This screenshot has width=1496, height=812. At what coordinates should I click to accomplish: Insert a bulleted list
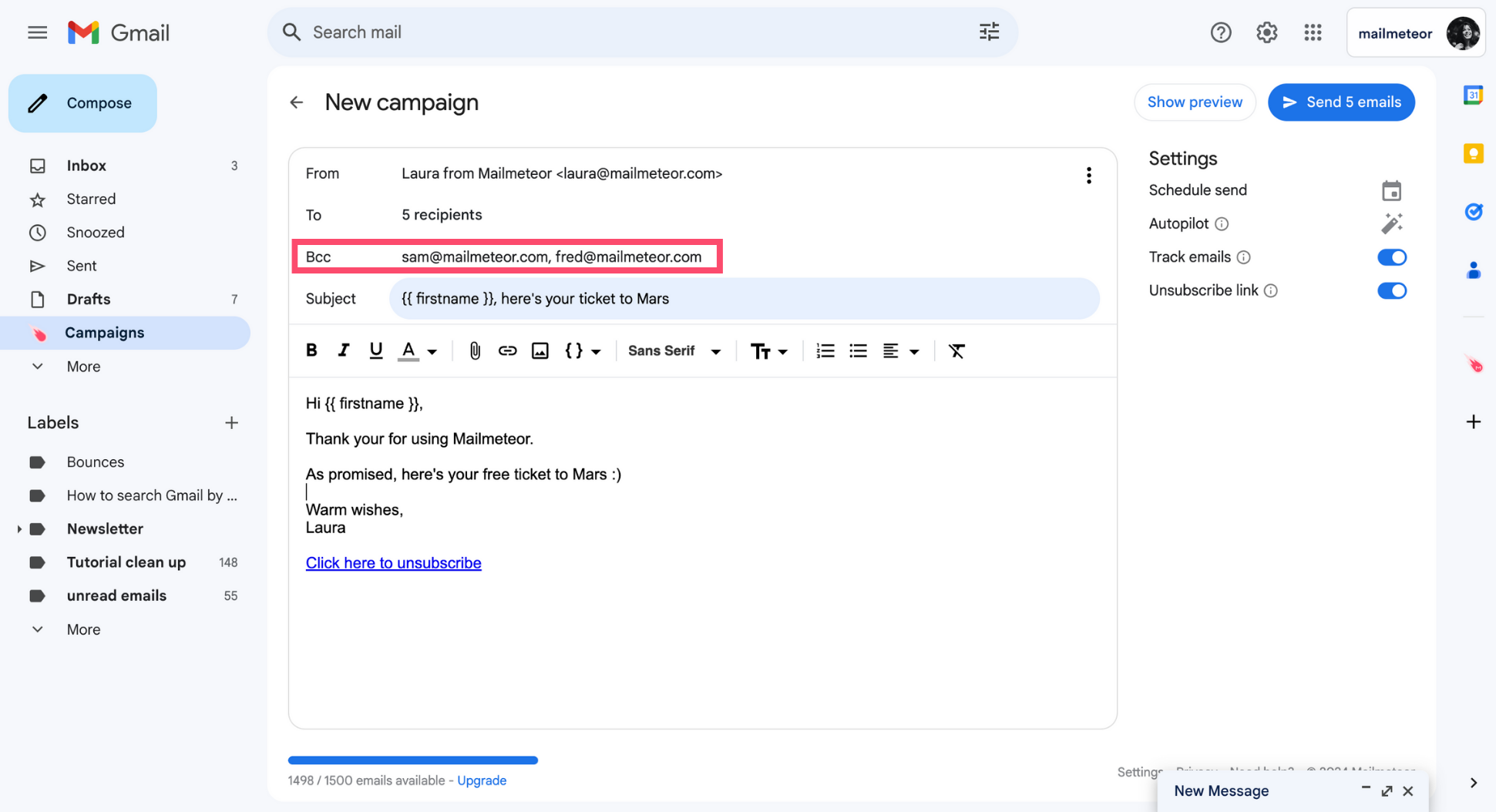pos(858,351)
